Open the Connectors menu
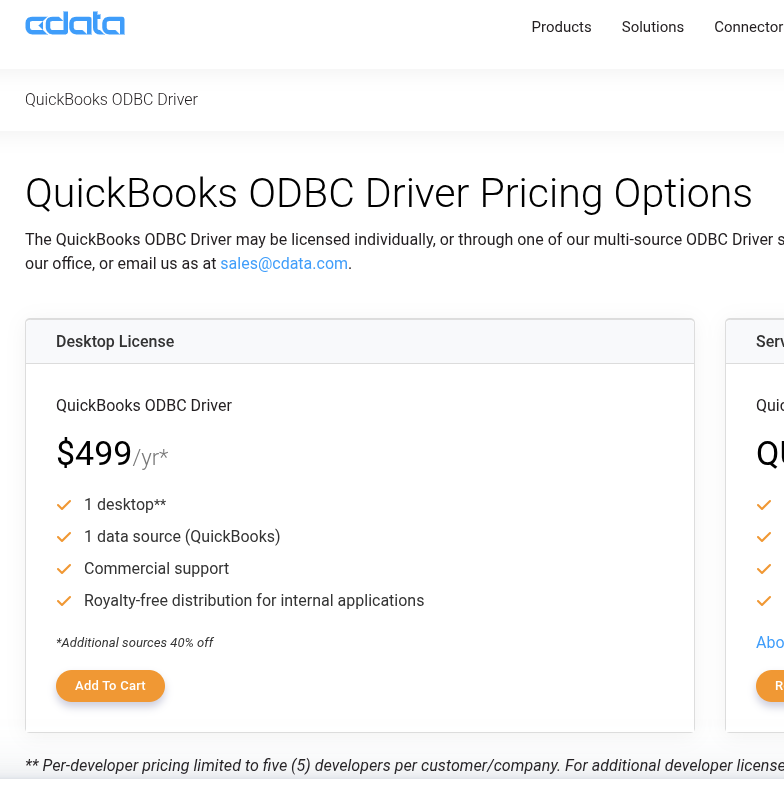 pos(748,27)
